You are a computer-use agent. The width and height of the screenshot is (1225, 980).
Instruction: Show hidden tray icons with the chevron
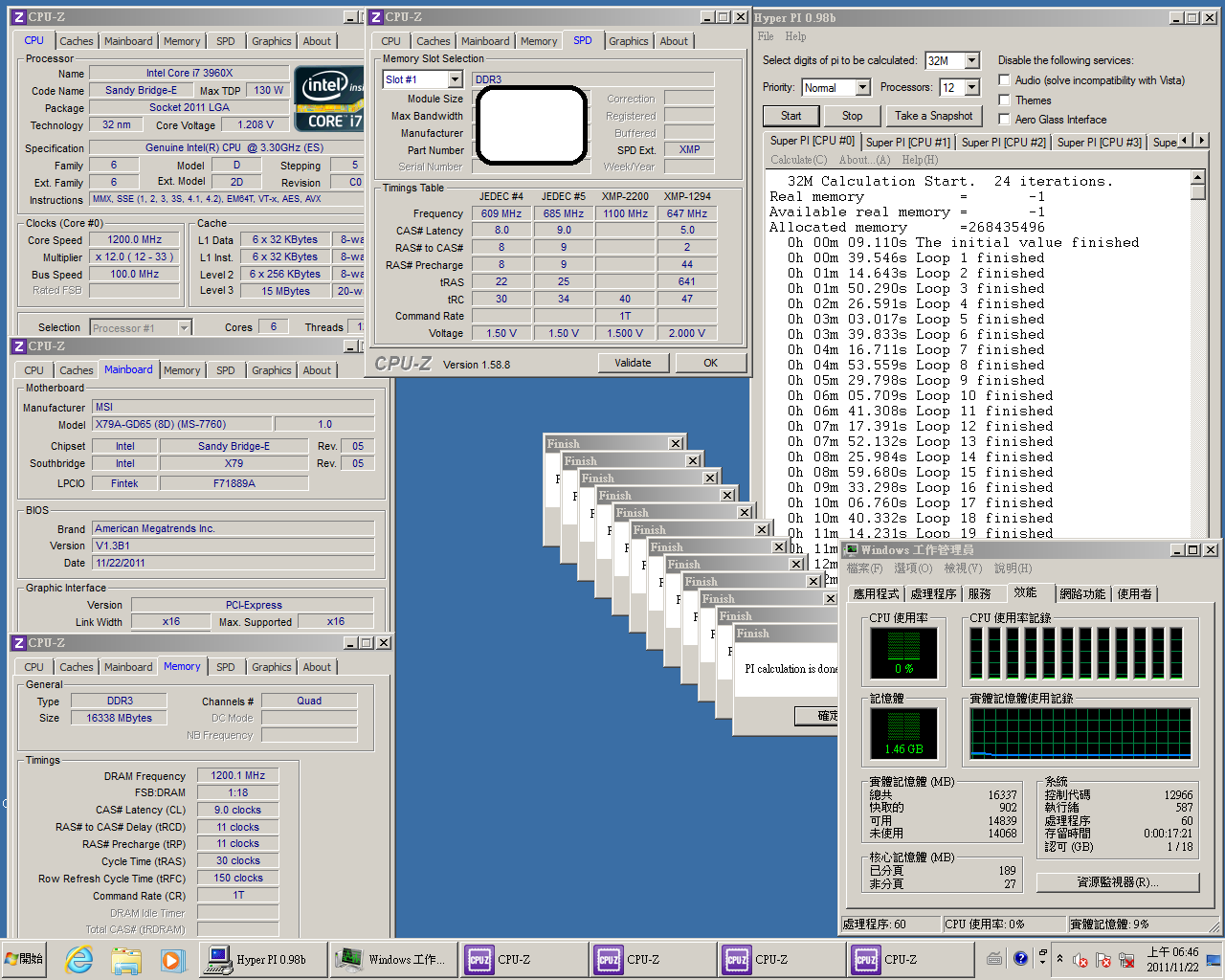point(1059,959)
